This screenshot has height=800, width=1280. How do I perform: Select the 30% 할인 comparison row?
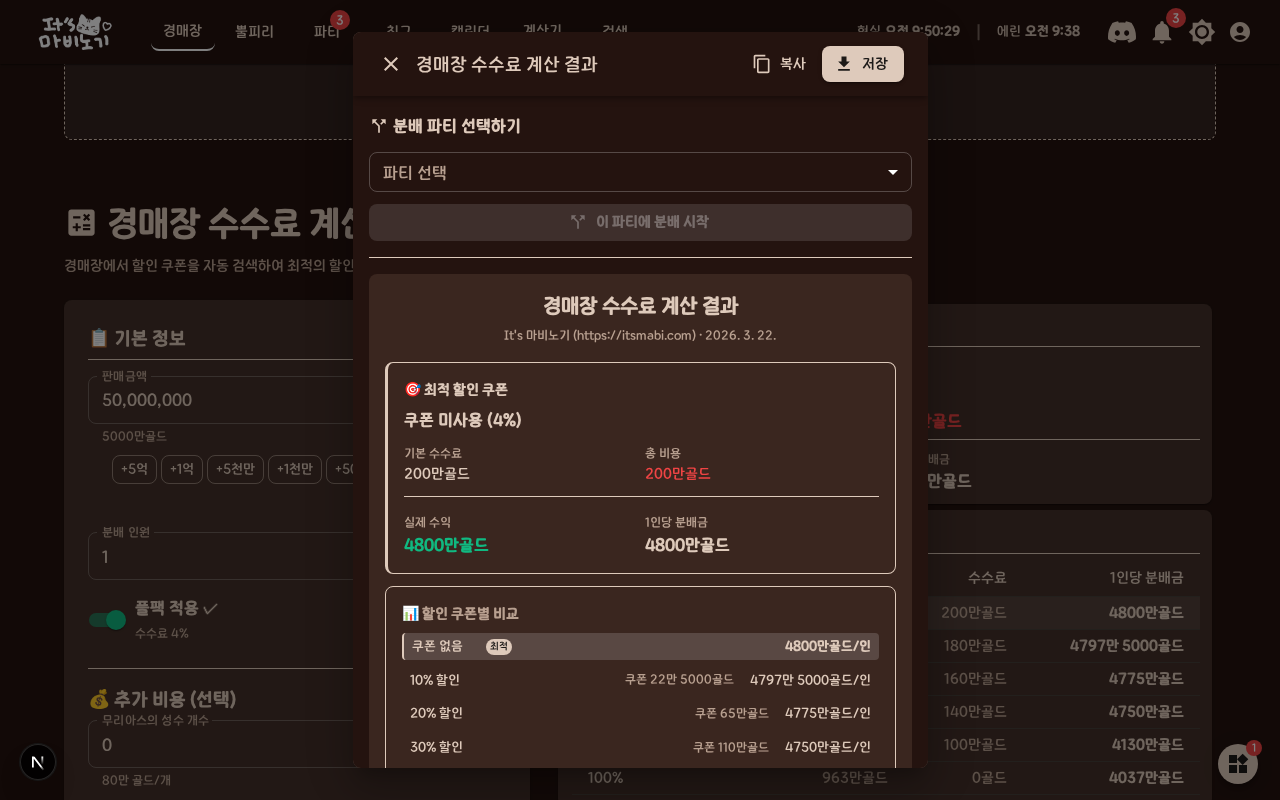(640, 747)
